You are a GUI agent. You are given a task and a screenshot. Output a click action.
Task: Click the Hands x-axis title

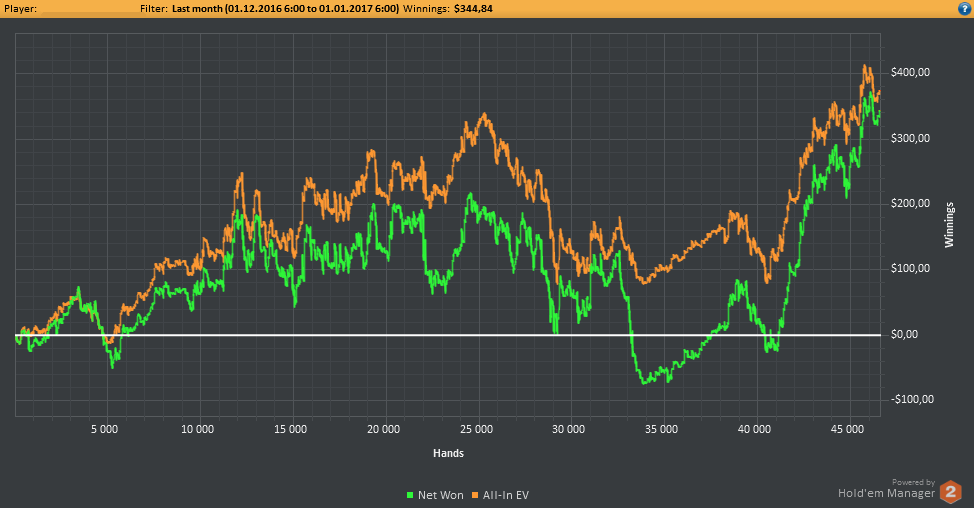(448, 453)
